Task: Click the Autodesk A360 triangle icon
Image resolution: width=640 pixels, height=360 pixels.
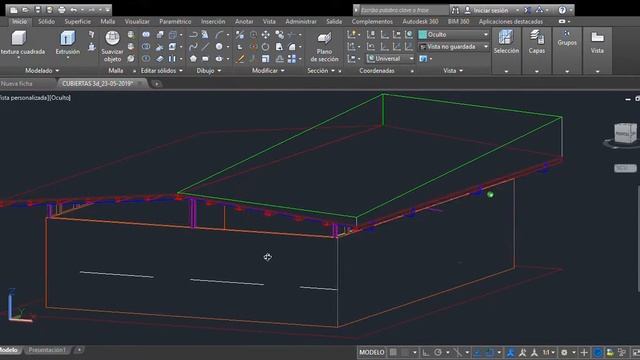Action: (539, 10)
